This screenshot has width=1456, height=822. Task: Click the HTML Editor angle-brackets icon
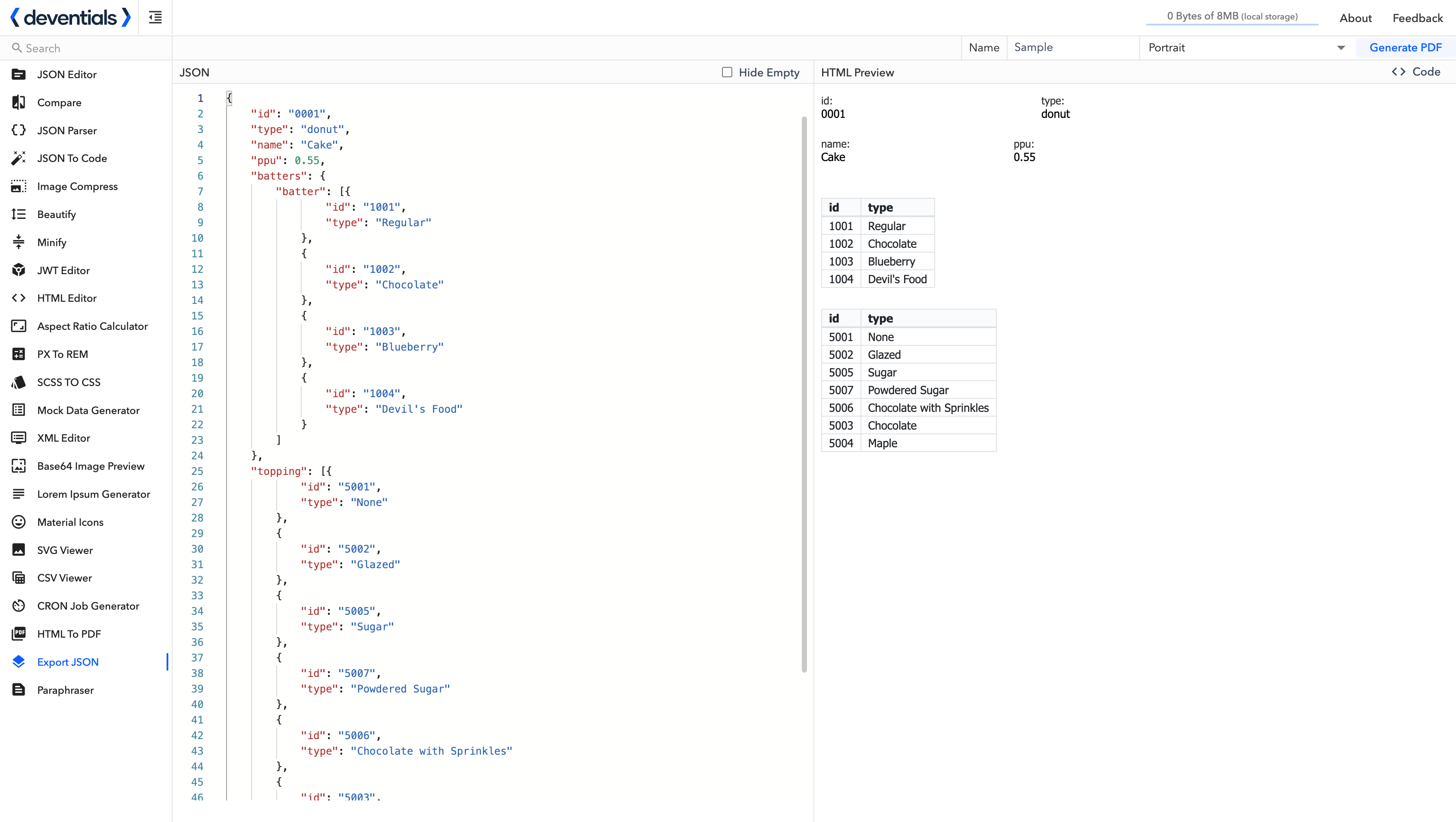[x=19, y=298]
